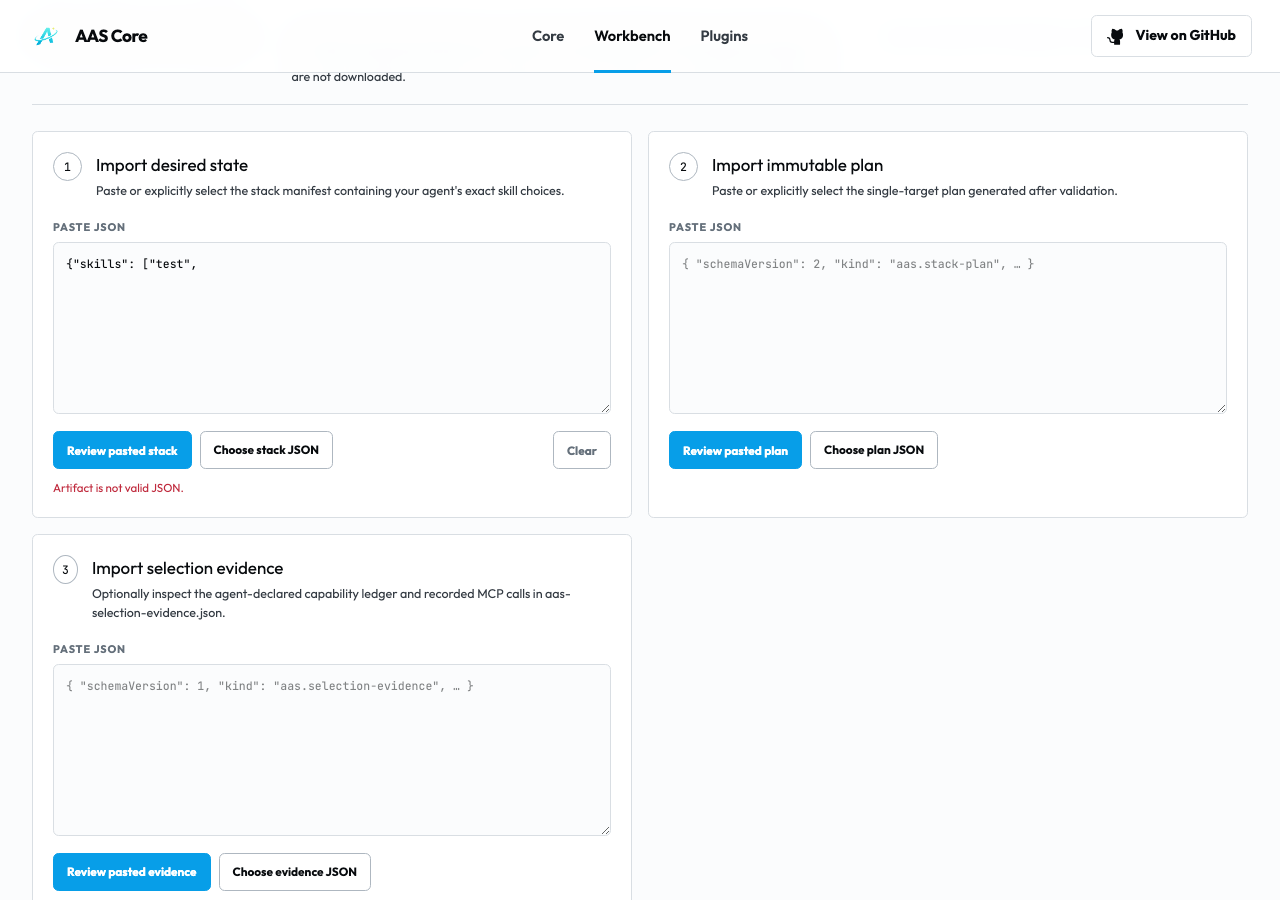Click Choose plan JSON button
This screenshot has width=1280, height=900.
click(x=874, y=450)
